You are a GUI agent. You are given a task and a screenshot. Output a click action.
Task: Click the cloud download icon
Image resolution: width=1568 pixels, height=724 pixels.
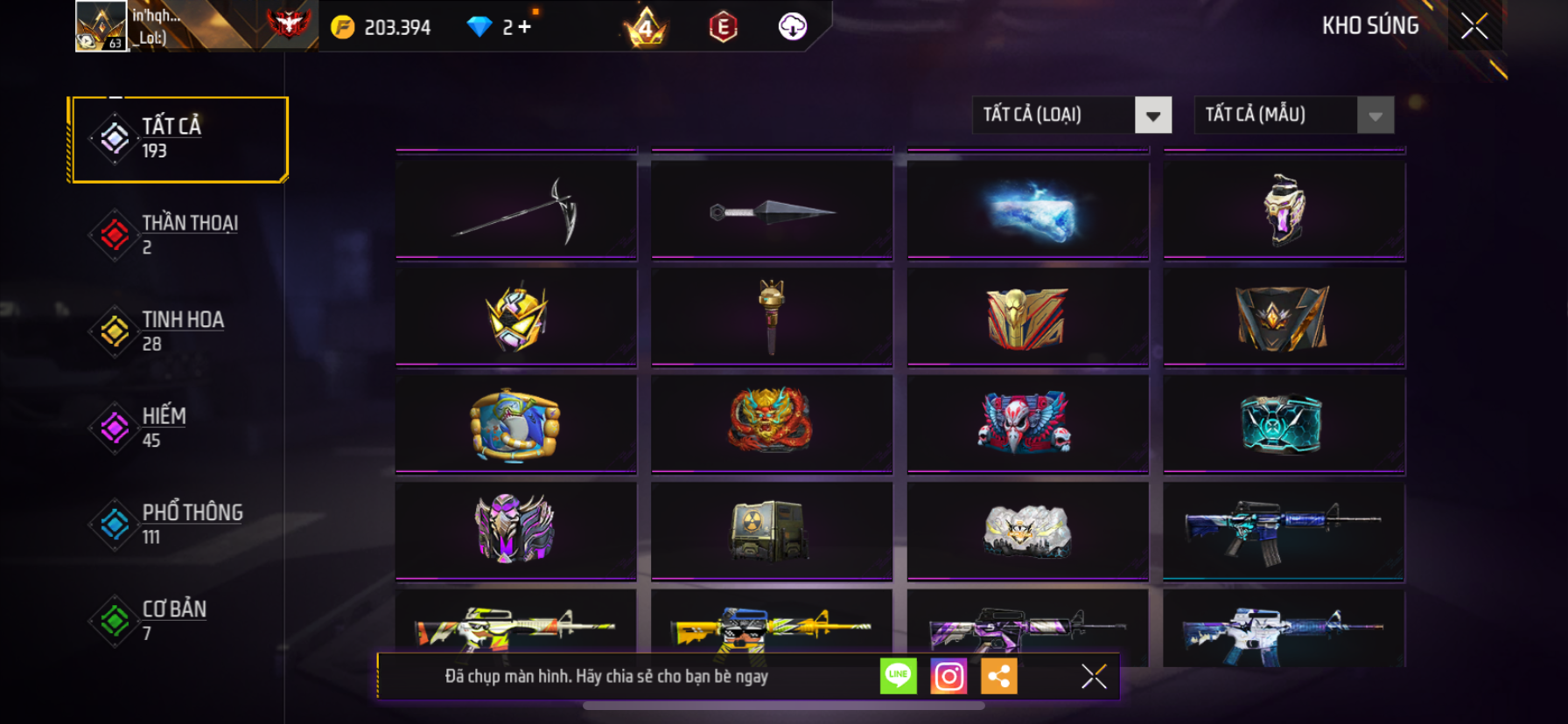pos(793,27)
